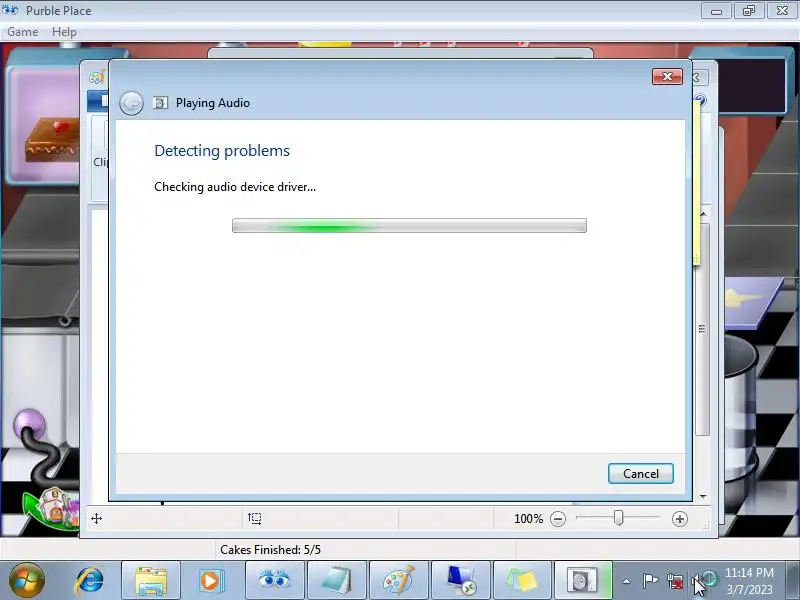Cancel the audio troubleshooter
800x600 pixels.
click(640, 473)
